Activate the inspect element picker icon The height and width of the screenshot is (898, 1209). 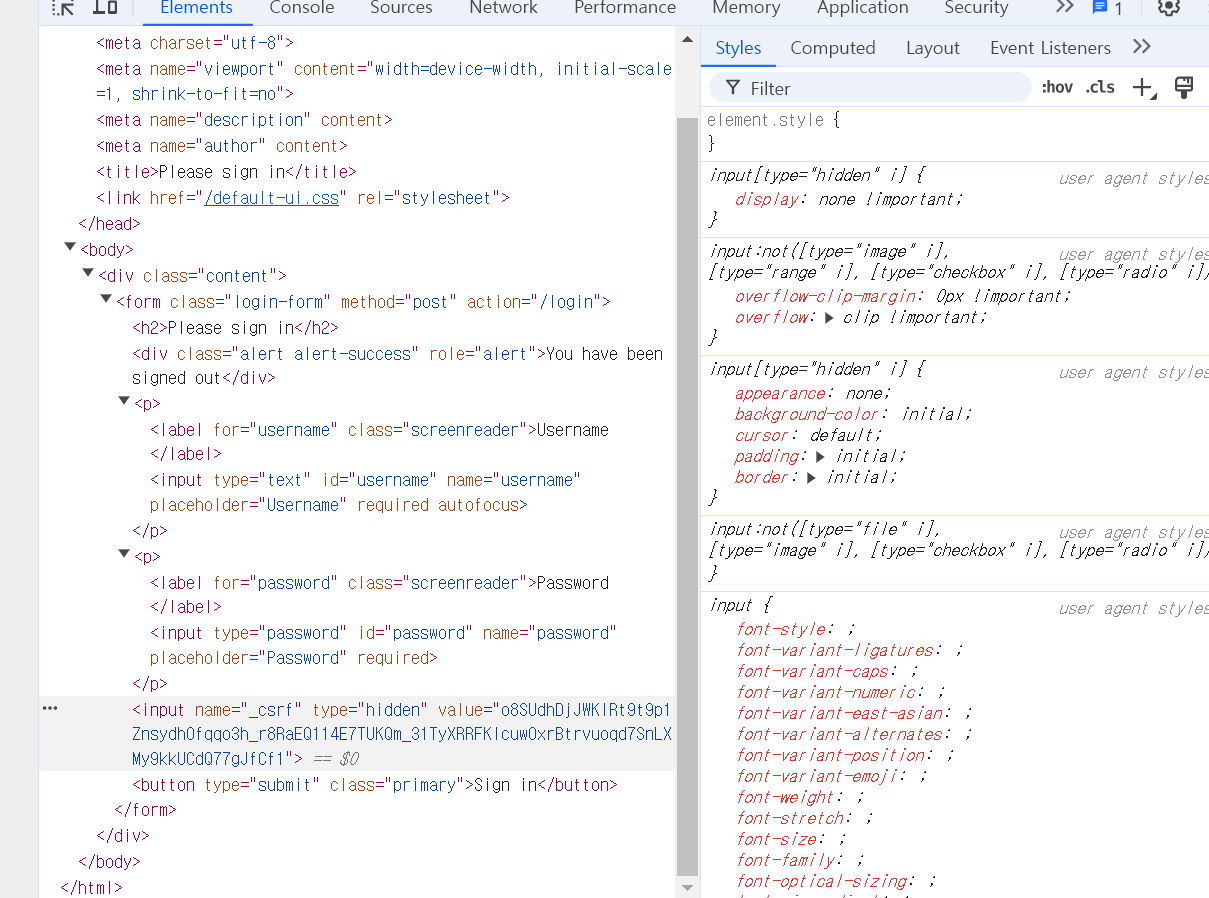coord(63,8)
